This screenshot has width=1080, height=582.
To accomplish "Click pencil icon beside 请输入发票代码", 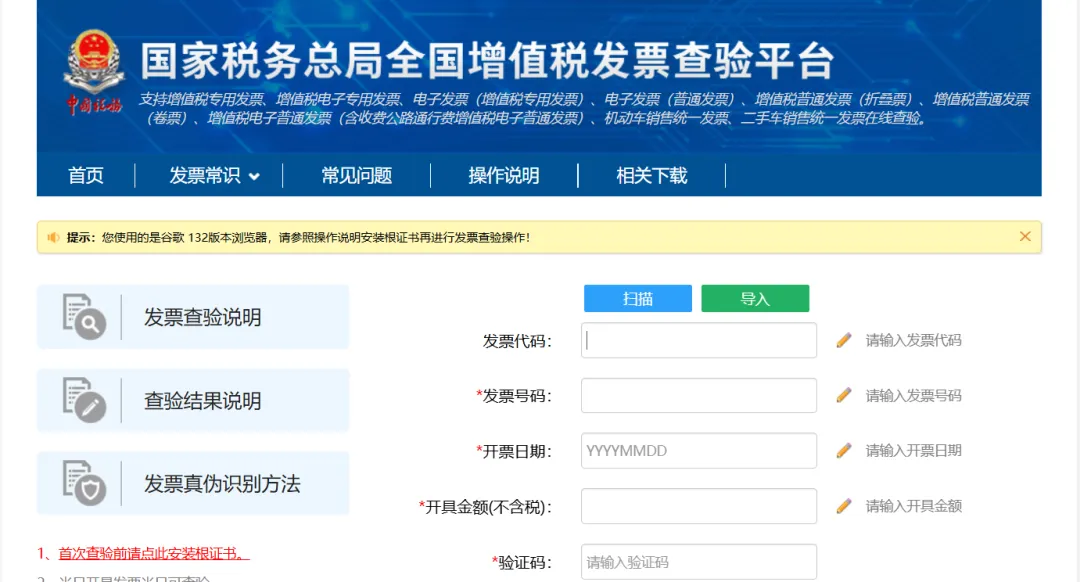I will (x=844, y=340).
